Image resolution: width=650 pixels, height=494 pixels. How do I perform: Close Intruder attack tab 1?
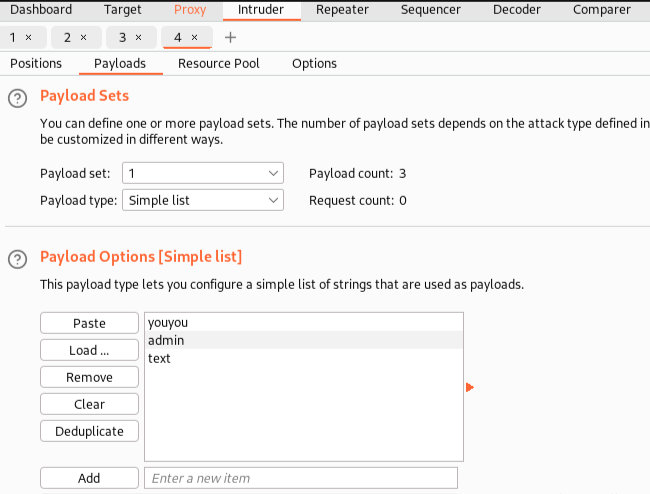[29, 38]
